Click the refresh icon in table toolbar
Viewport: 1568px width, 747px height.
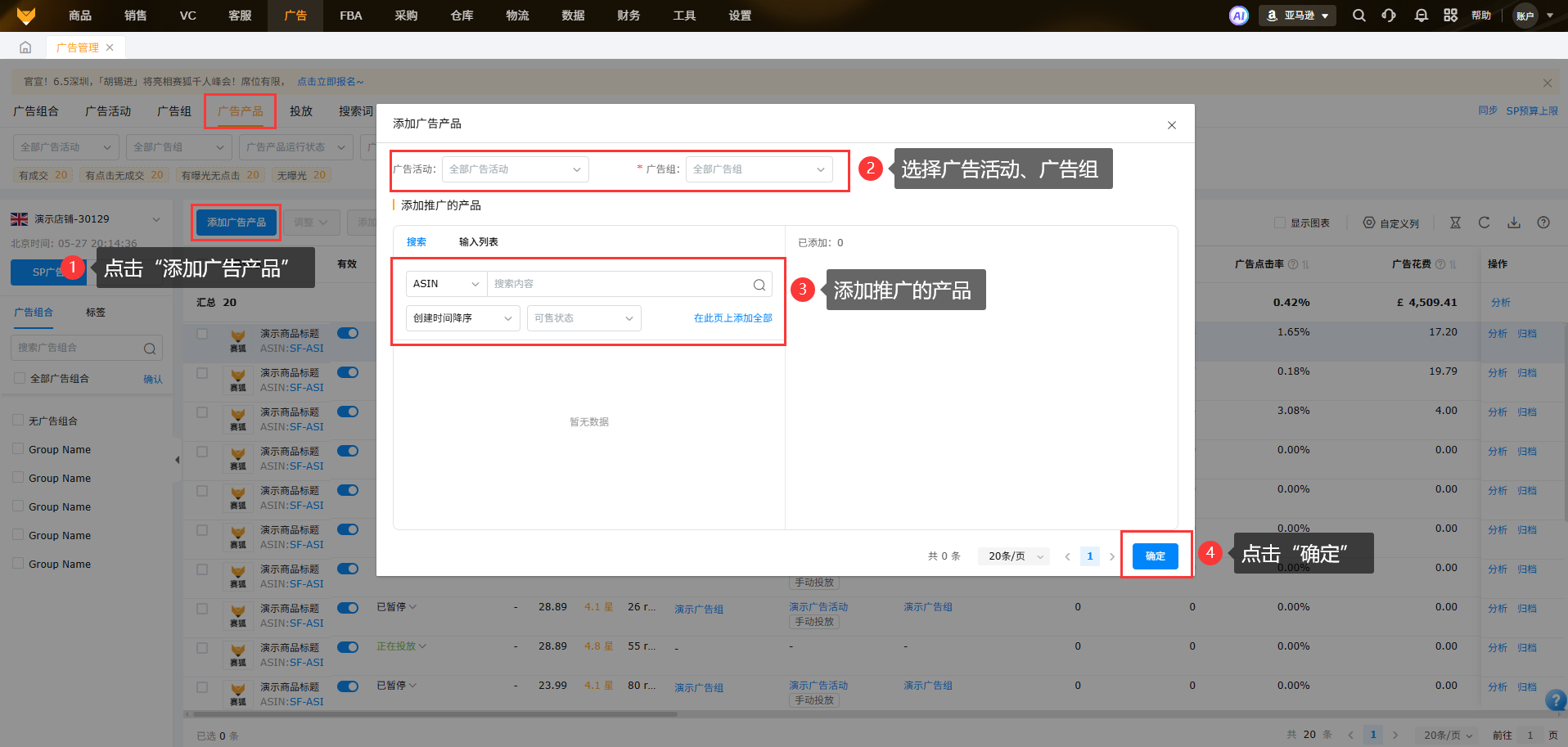click(x=1484, y=223)
